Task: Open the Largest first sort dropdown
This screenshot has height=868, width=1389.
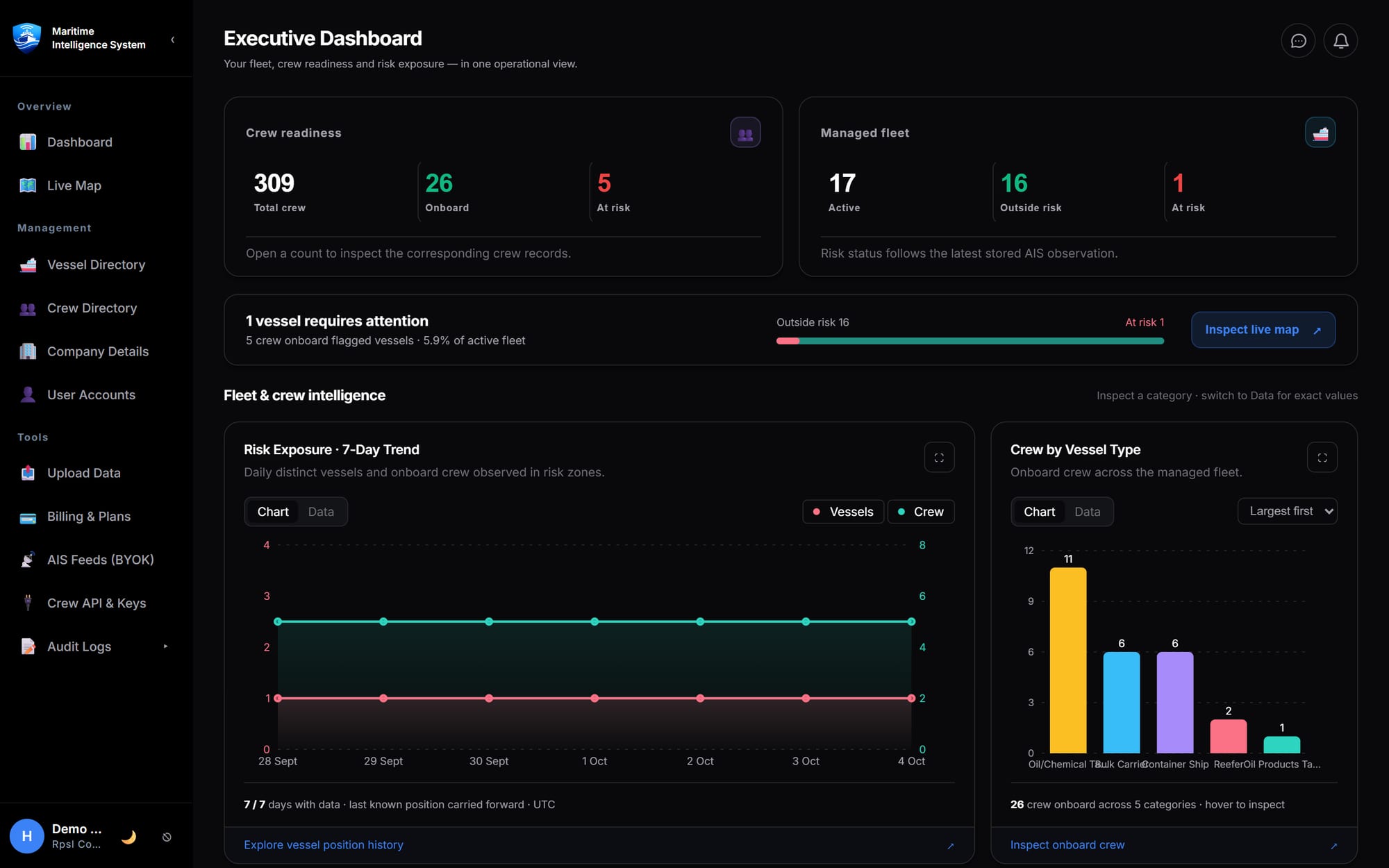Action: 1288,511
